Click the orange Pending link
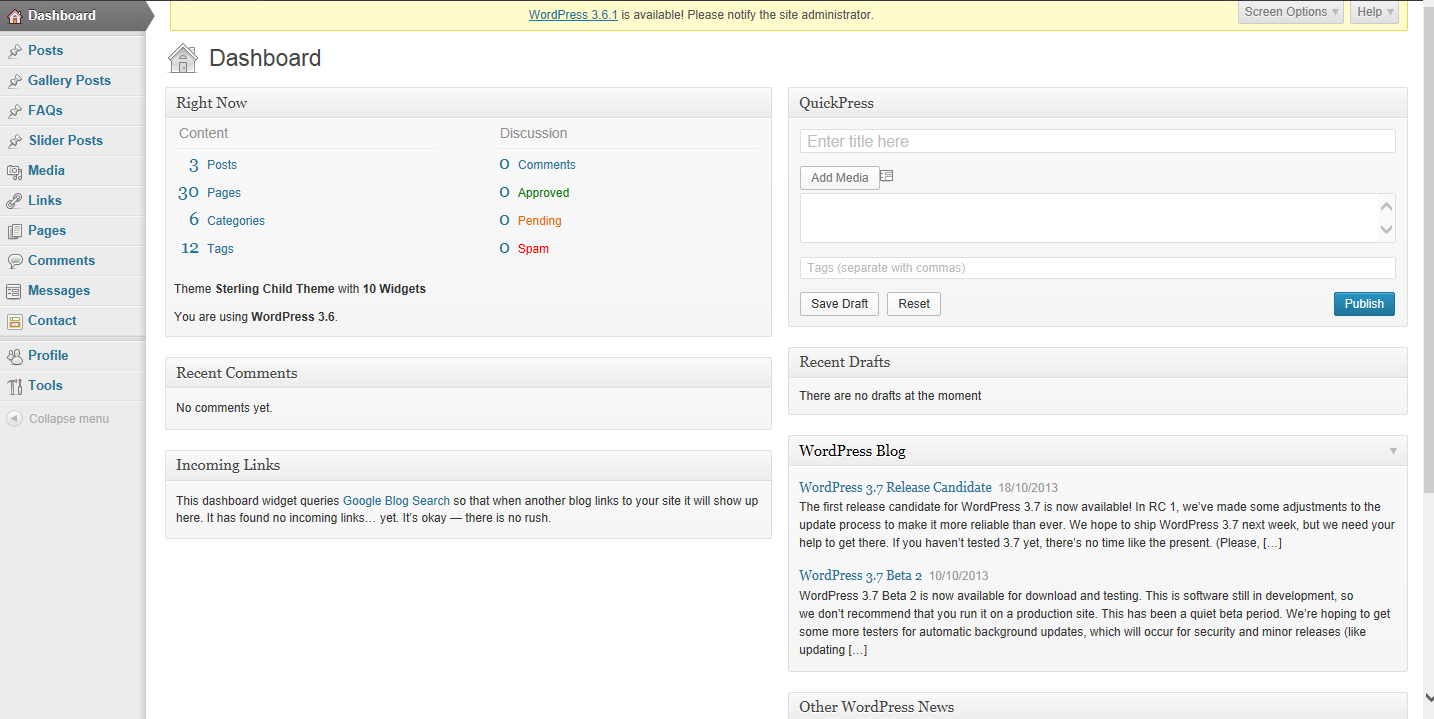The width and height of the screenshot is (1434, 719). click(540, 221)
